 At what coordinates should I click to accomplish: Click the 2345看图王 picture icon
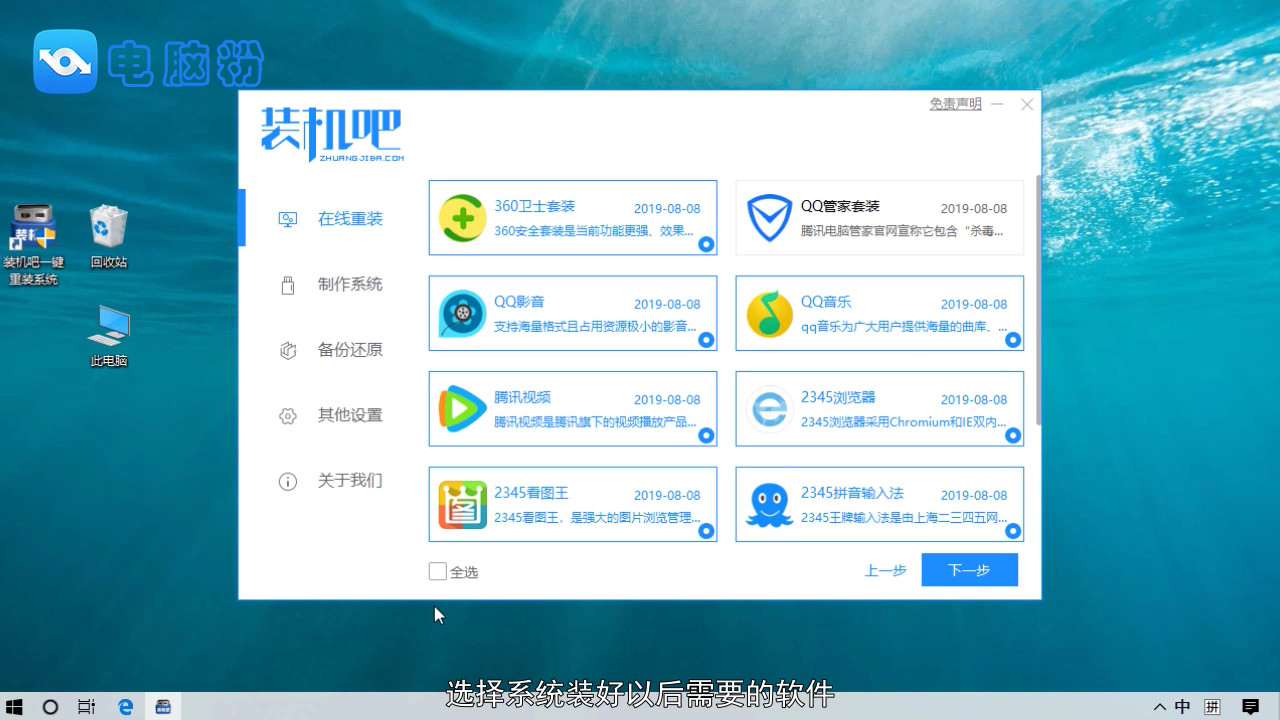(463, 505)
